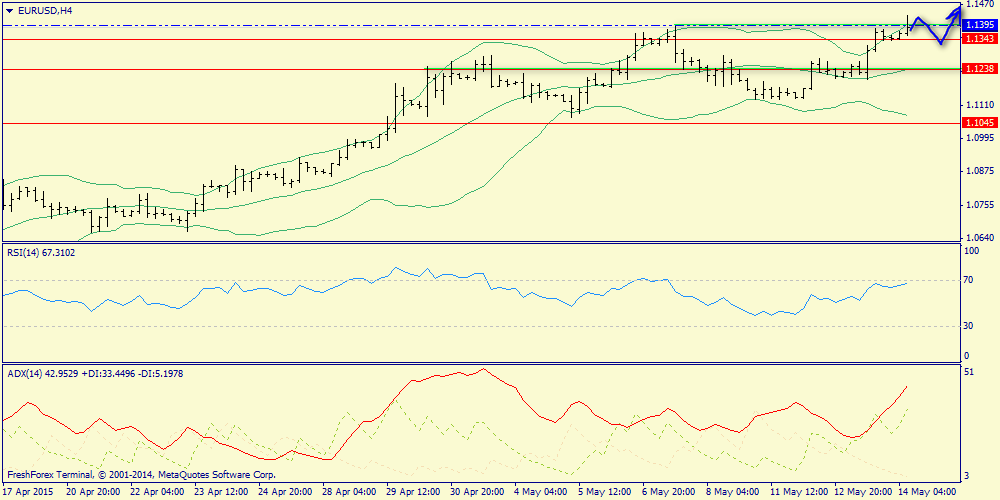Viewport: 1000px width, 500px height.
Task: Click the 1.1045 red price label
Action: click(978, 122)
